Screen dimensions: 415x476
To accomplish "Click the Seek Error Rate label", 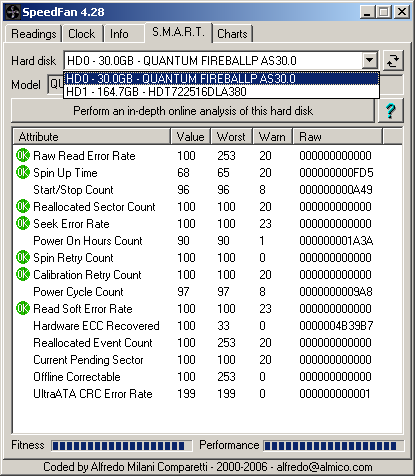I will [x=71, y=224].
